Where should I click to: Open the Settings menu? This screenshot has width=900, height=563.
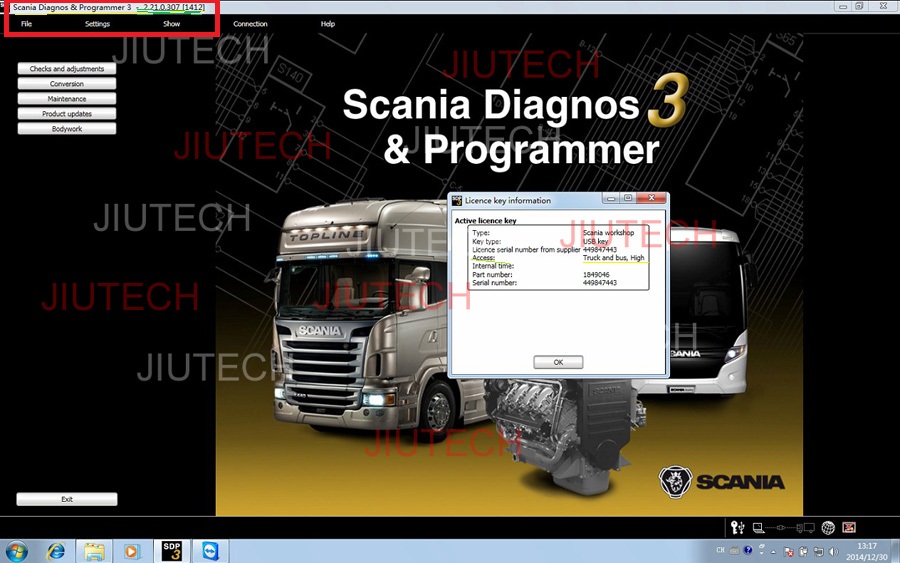(97, 24)
